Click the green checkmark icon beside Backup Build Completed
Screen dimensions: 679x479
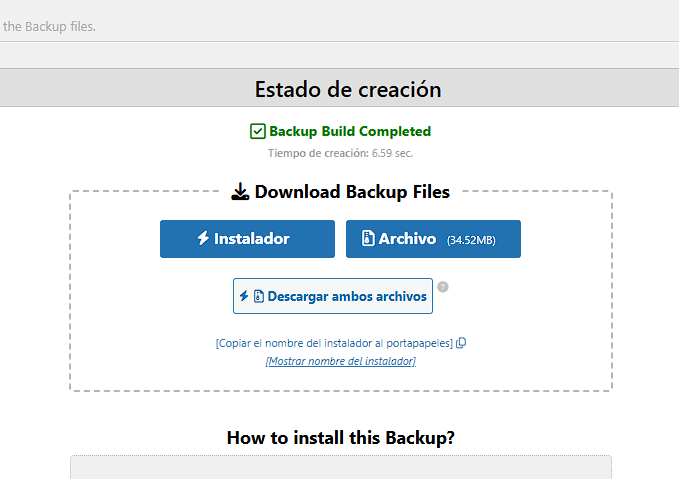coord(257,131)
